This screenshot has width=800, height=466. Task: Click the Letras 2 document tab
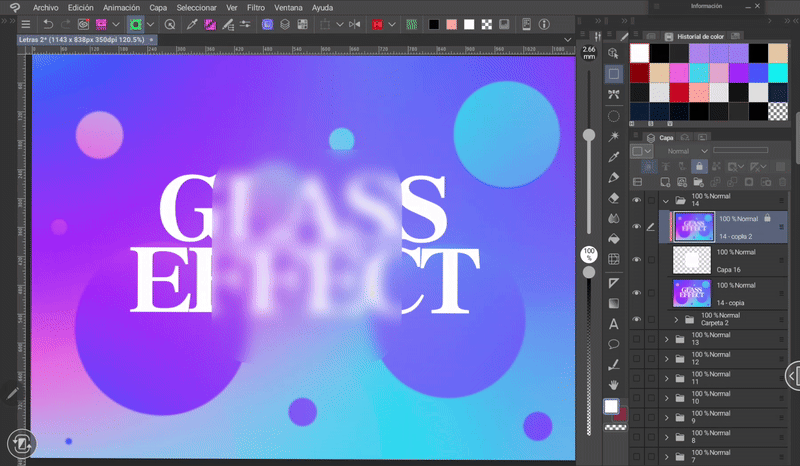click(80, 39)
